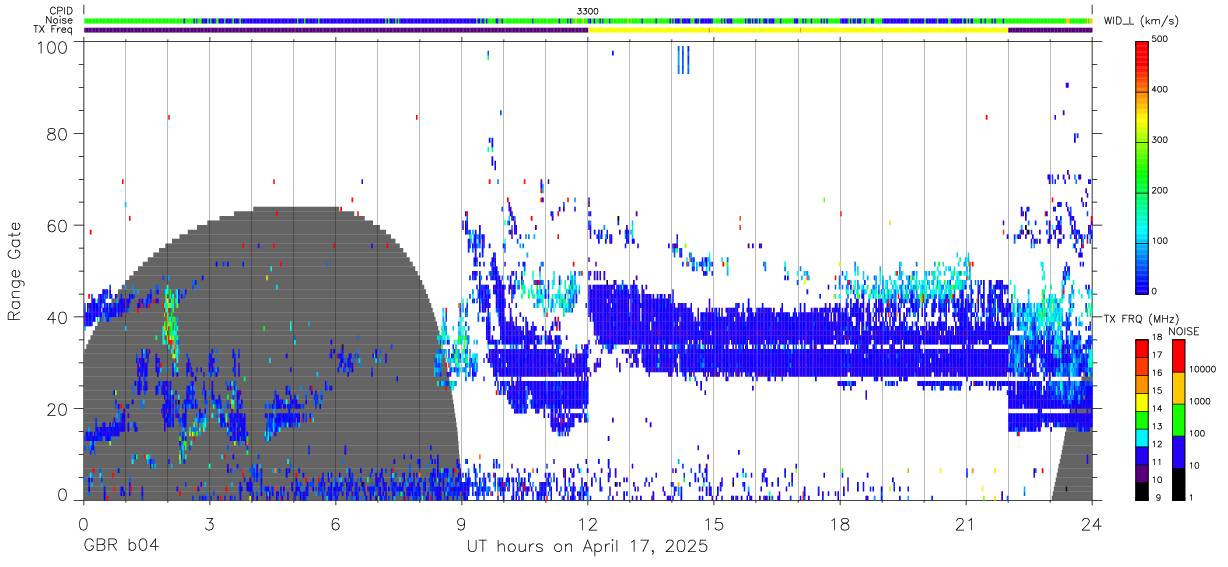
Task: Click the 6 tick on the UT hours axis
Action: (x=336, y=525)
